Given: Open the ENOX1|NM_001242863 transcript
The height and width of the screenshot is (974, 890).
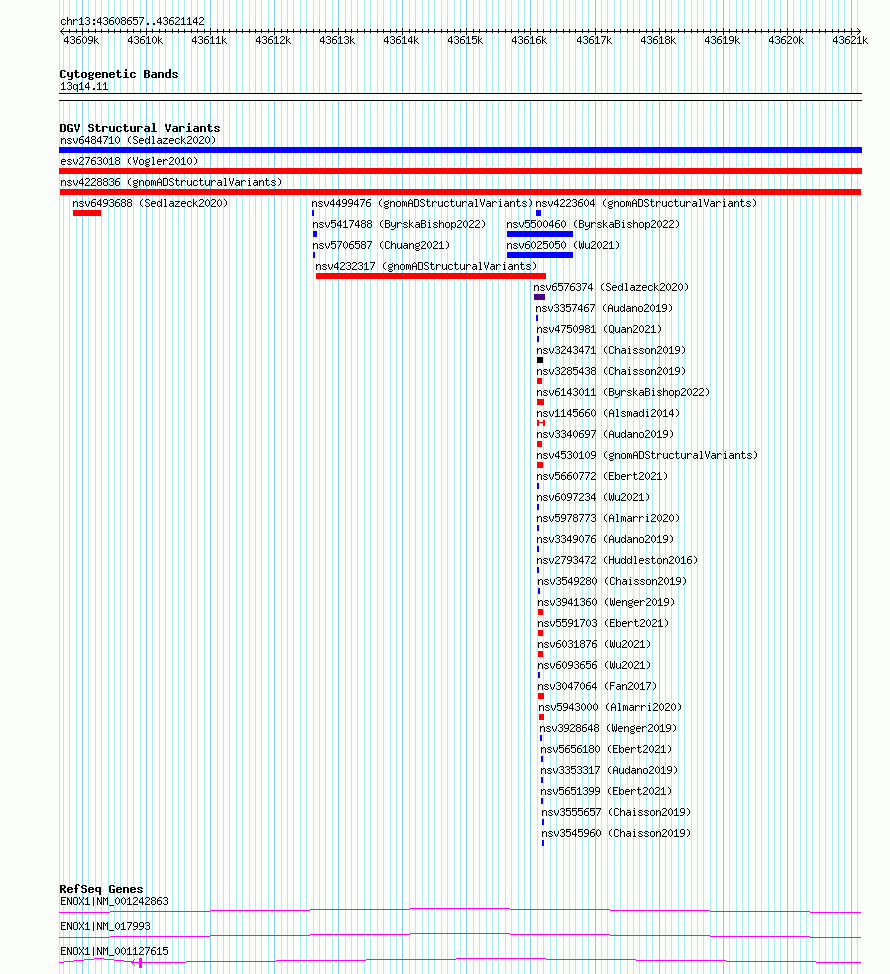Looking at the screenshot, I should click(114, 901).
